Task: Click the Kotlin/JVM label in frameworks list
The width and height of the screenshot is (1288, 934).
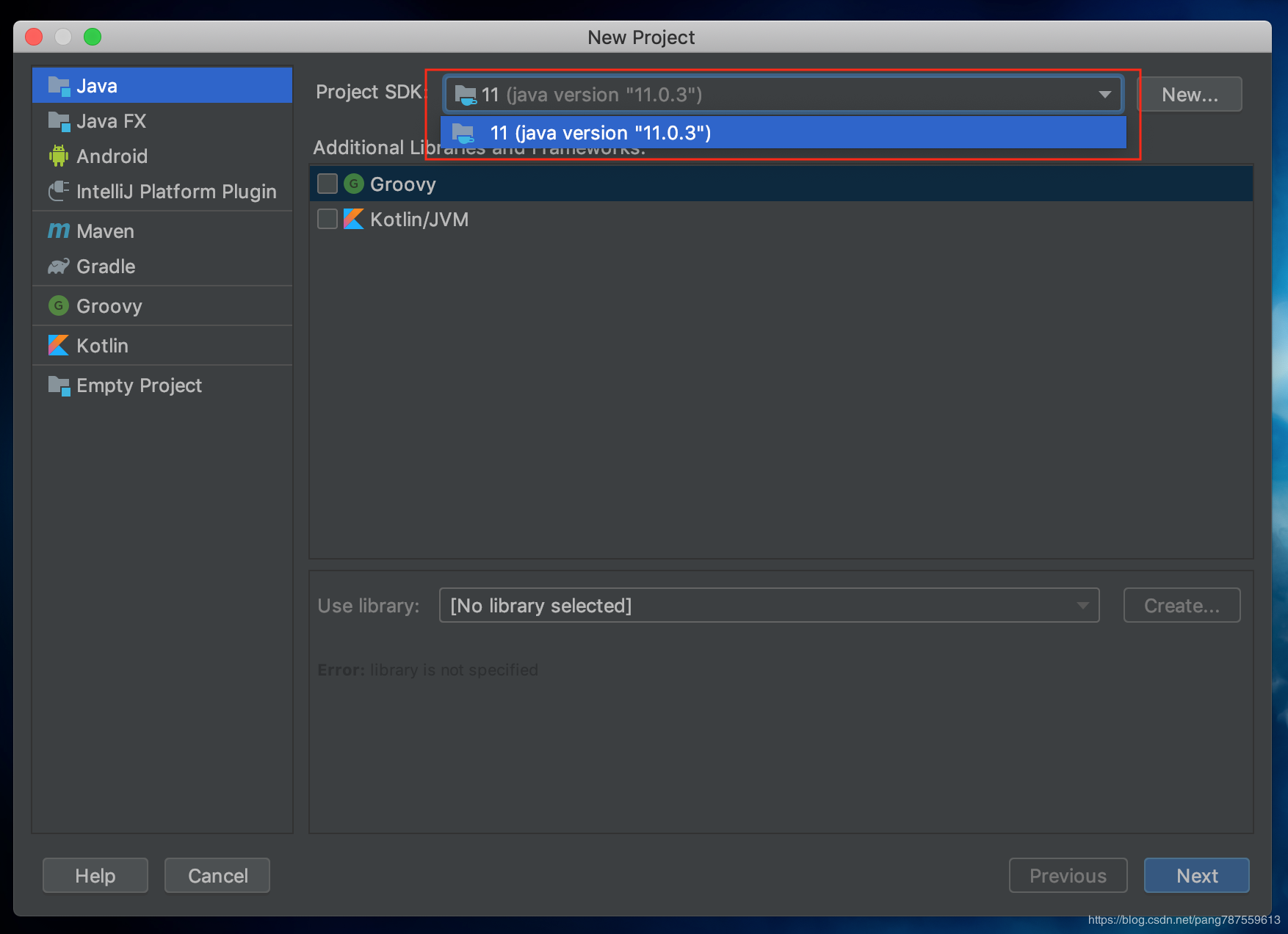Action: pos(419,219)
